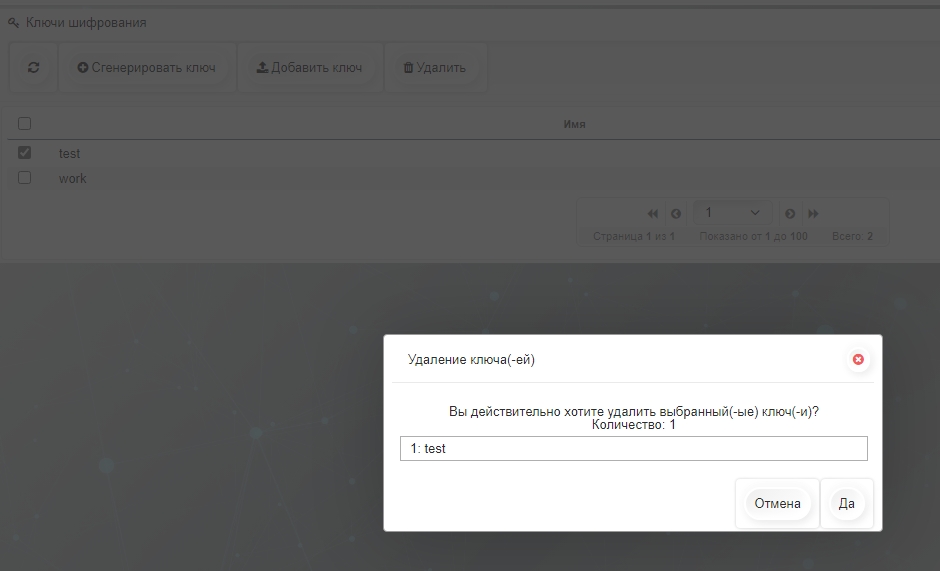Click the dialog title Удаление ключа(-ей)
The width and height of the screenshot is (940, 571).
(471, 359)
